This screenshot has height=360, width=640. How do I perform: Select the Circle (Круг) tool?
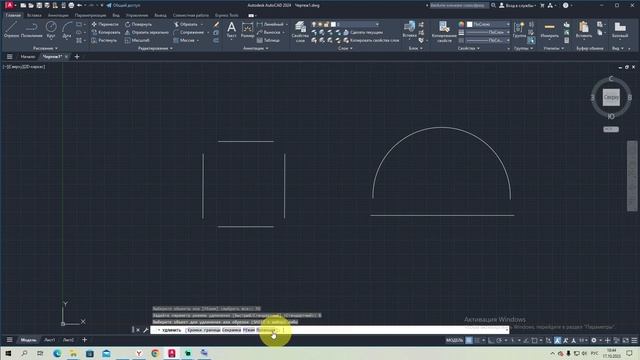51,30
